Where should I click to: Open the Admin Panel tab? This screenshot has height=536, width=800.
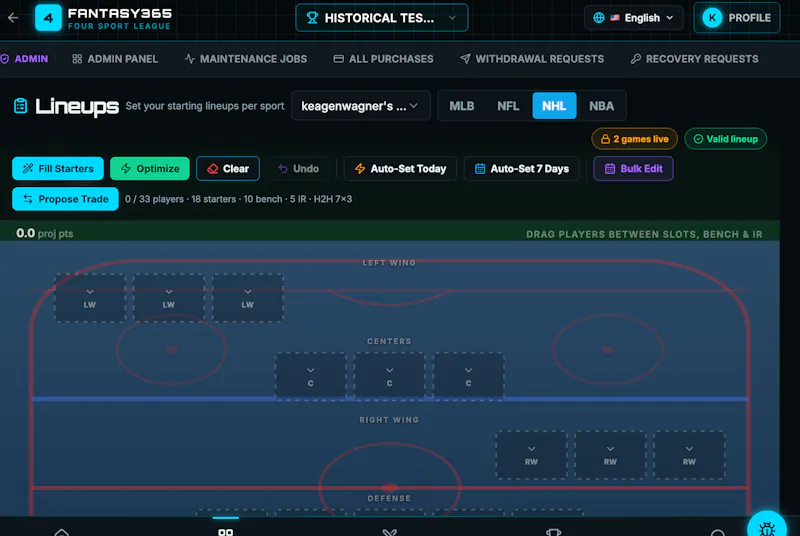pyautogui.click(x=115, y=59)
